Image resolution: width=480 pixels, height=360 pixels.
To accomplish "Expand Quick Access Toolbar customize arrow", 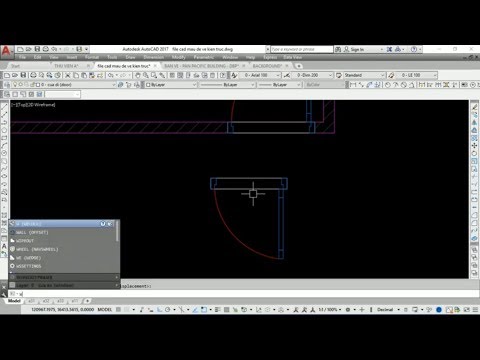I will [x=86, y=49].
